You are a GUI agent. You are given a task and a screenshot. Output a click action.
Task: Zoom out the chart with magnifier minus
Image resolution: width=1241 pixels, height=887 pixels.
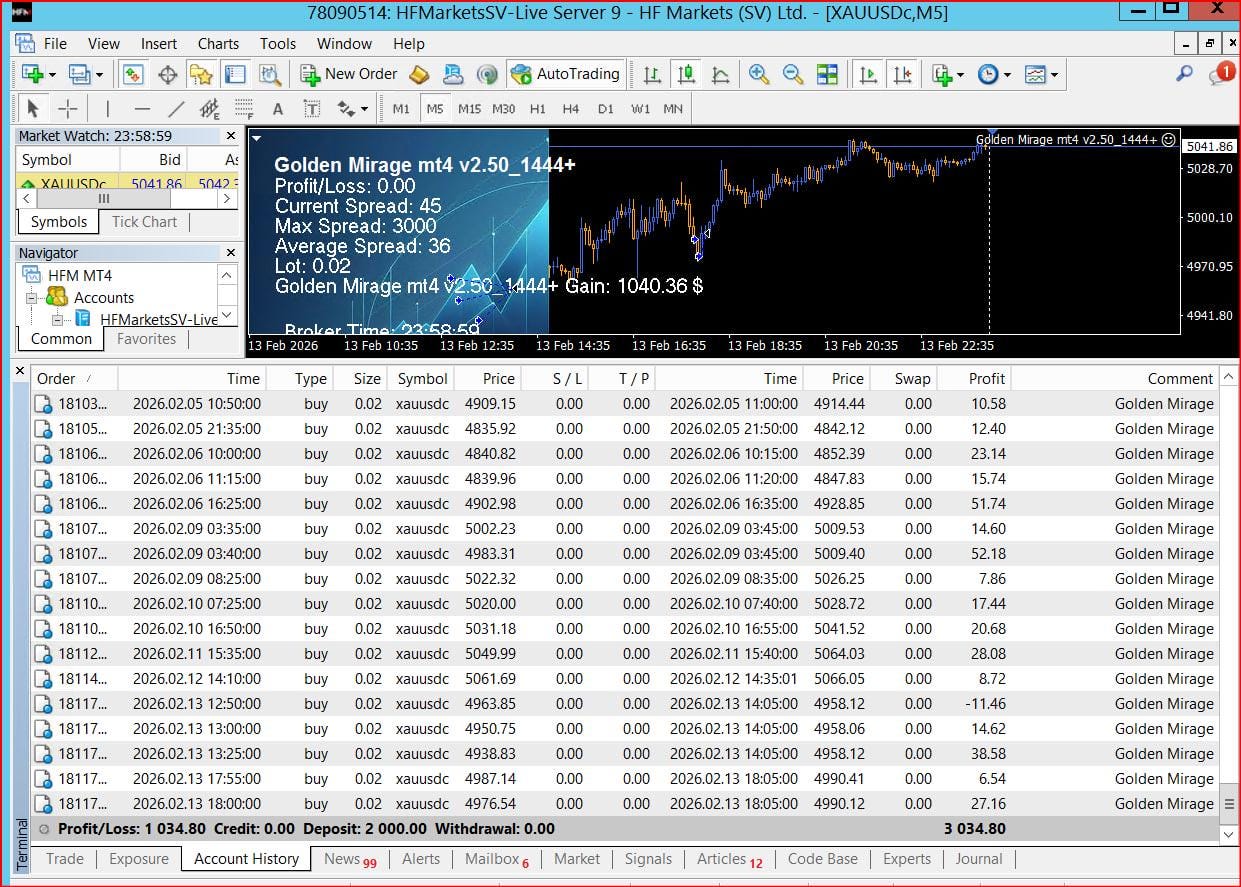tap(793, 74)
